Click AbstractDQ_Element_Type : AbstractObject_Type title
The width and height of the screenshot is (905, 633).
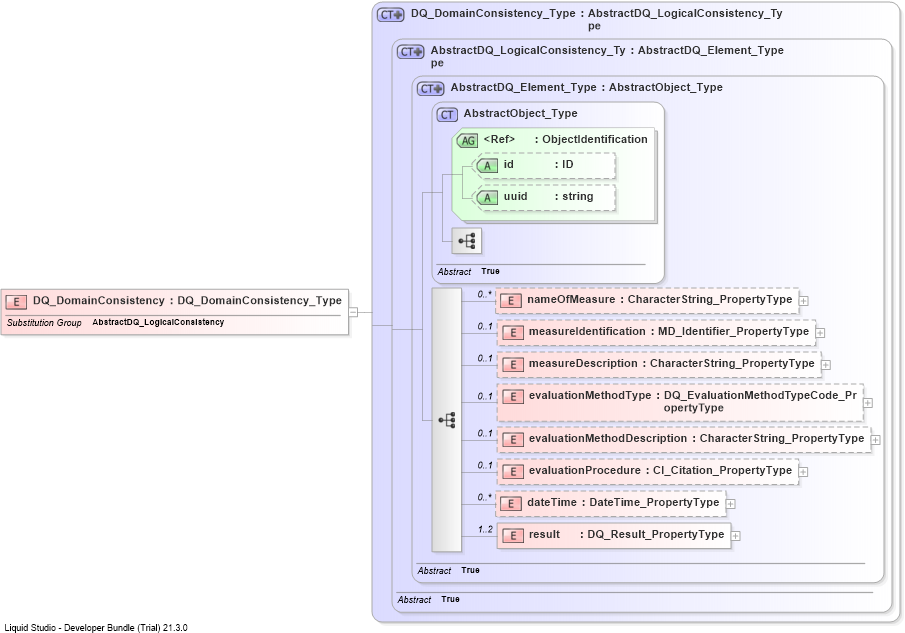[x=586, y=88]
